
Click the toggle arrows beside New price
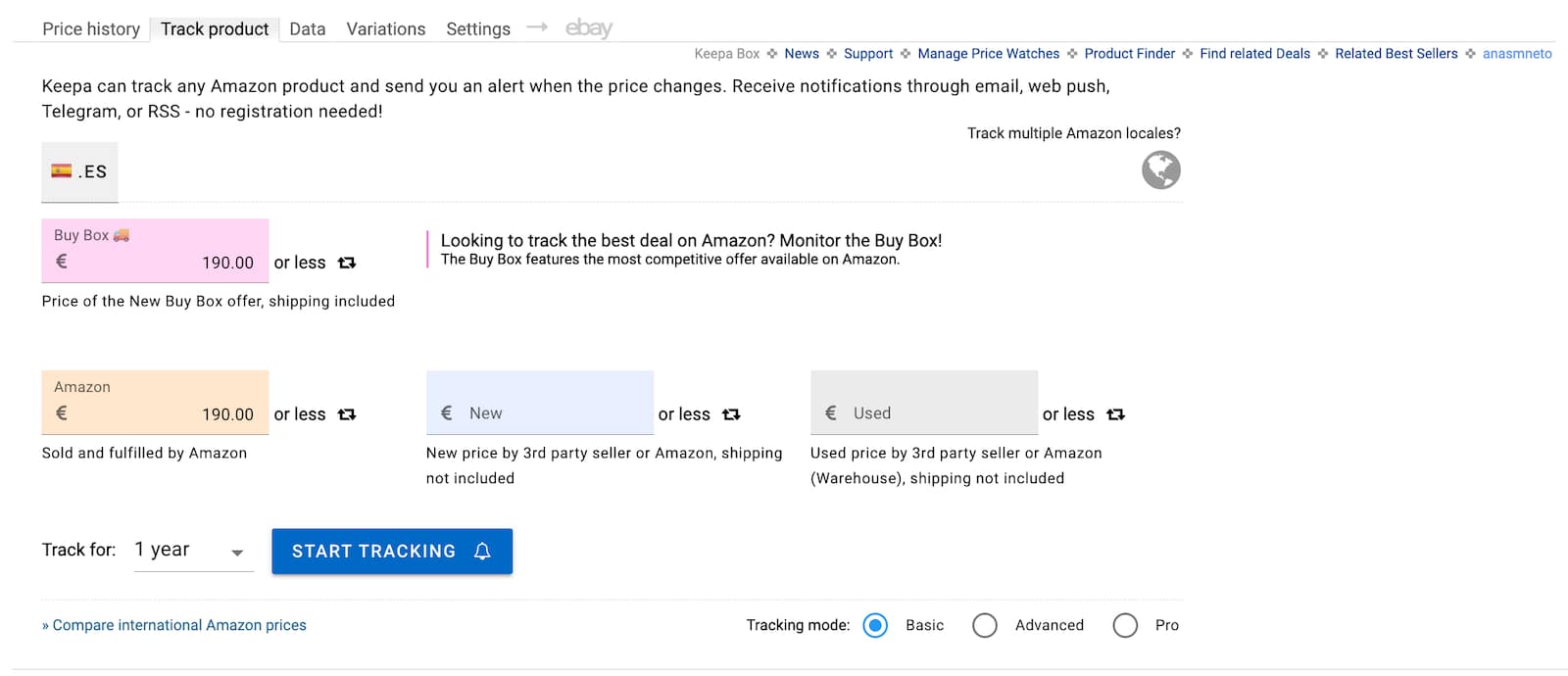pos(731,414)
